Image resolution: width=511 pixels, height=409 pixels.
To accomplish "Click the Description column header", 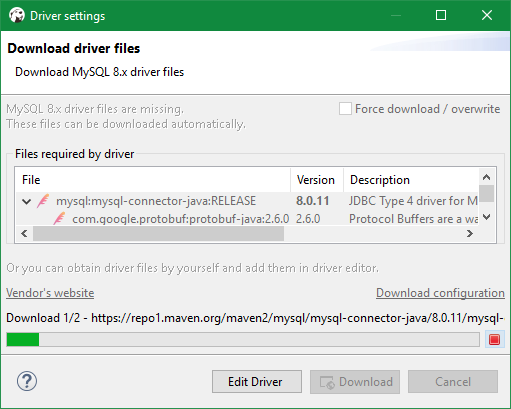I will 411,180.
